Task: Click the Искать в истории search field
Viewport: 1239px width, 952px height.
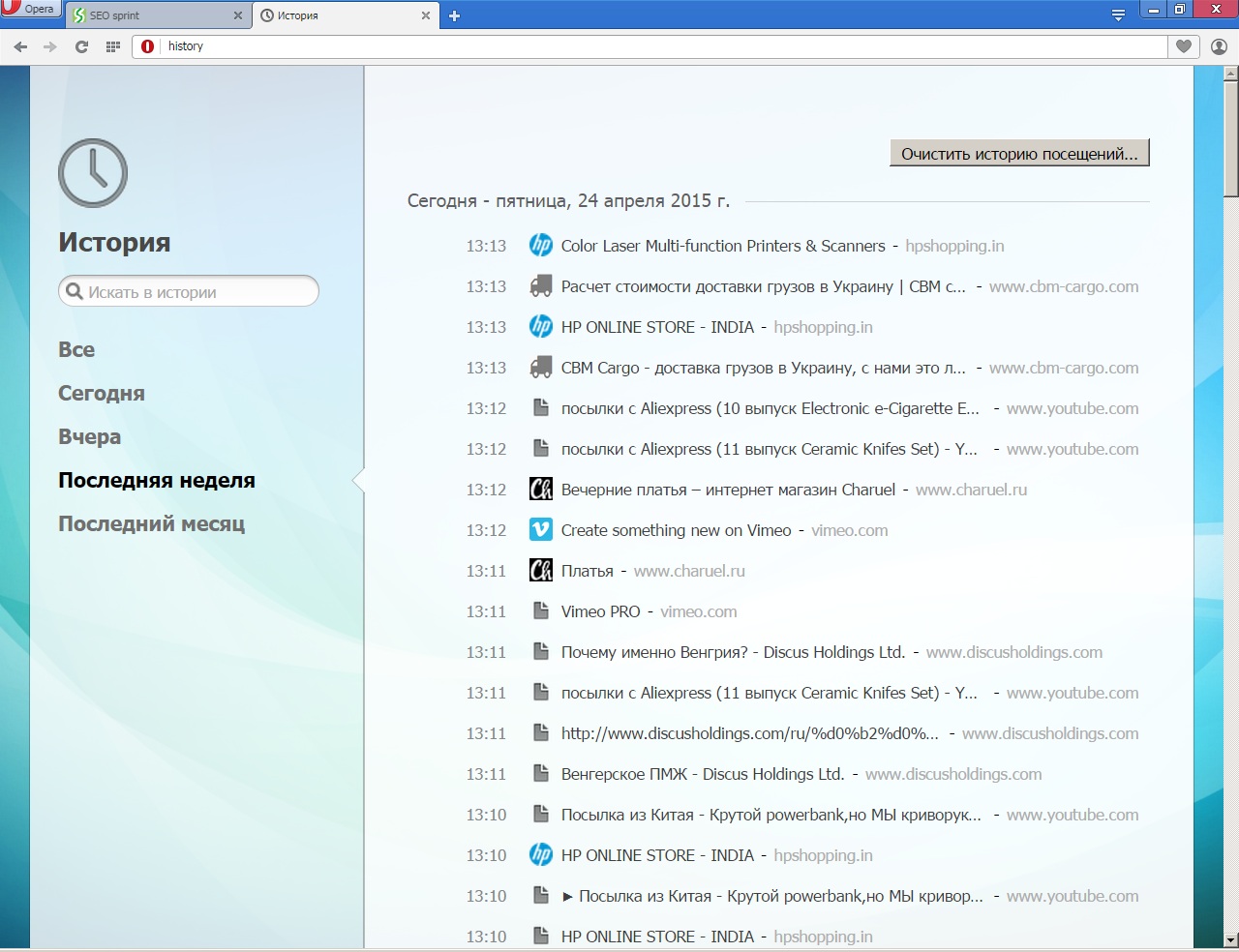Action: (194, 292)
